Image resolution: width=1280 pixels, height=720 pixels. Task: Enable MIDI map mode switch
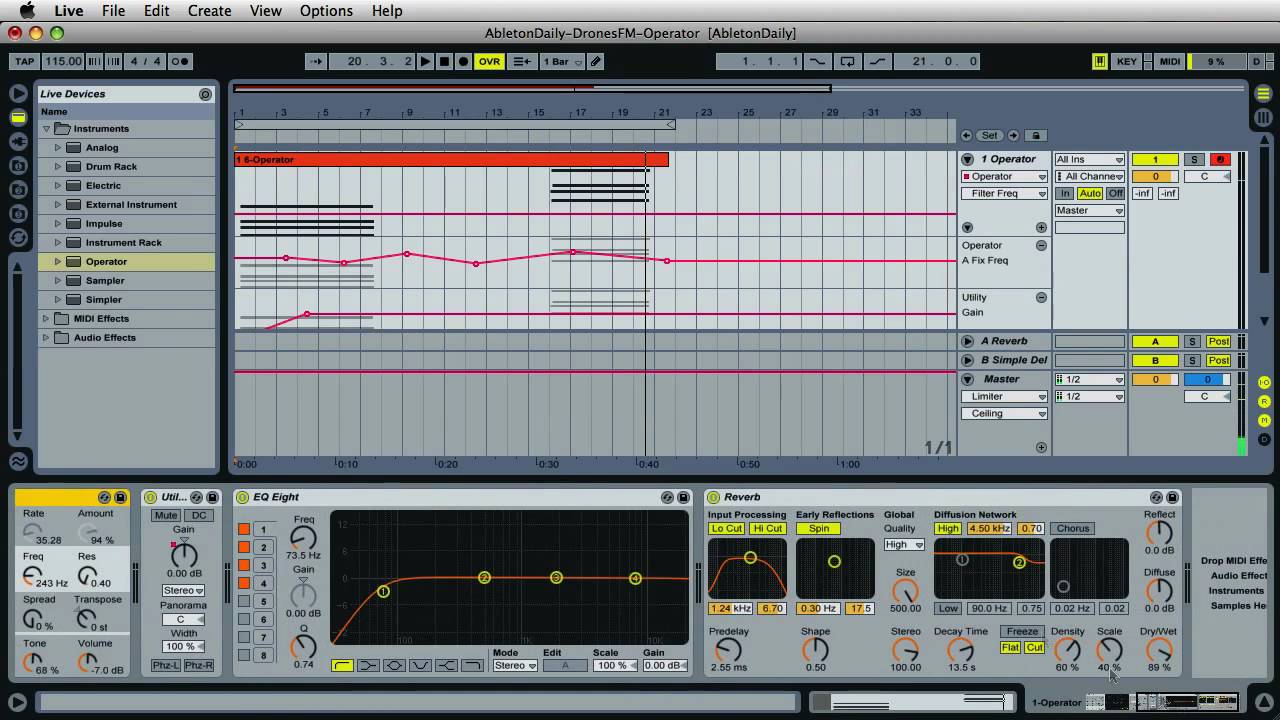coord(1169,61)
